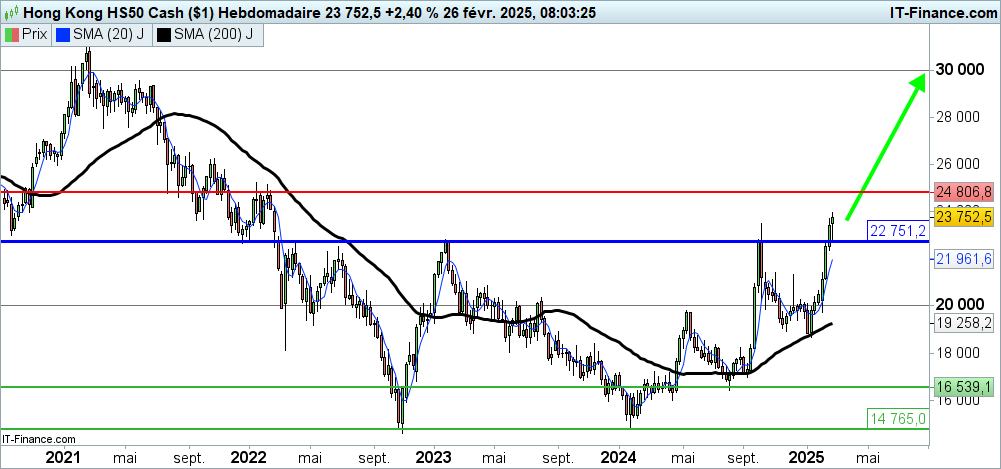Select the SMA (20) J legend tab
1001x469 pixels.
(x=102, y=35)
